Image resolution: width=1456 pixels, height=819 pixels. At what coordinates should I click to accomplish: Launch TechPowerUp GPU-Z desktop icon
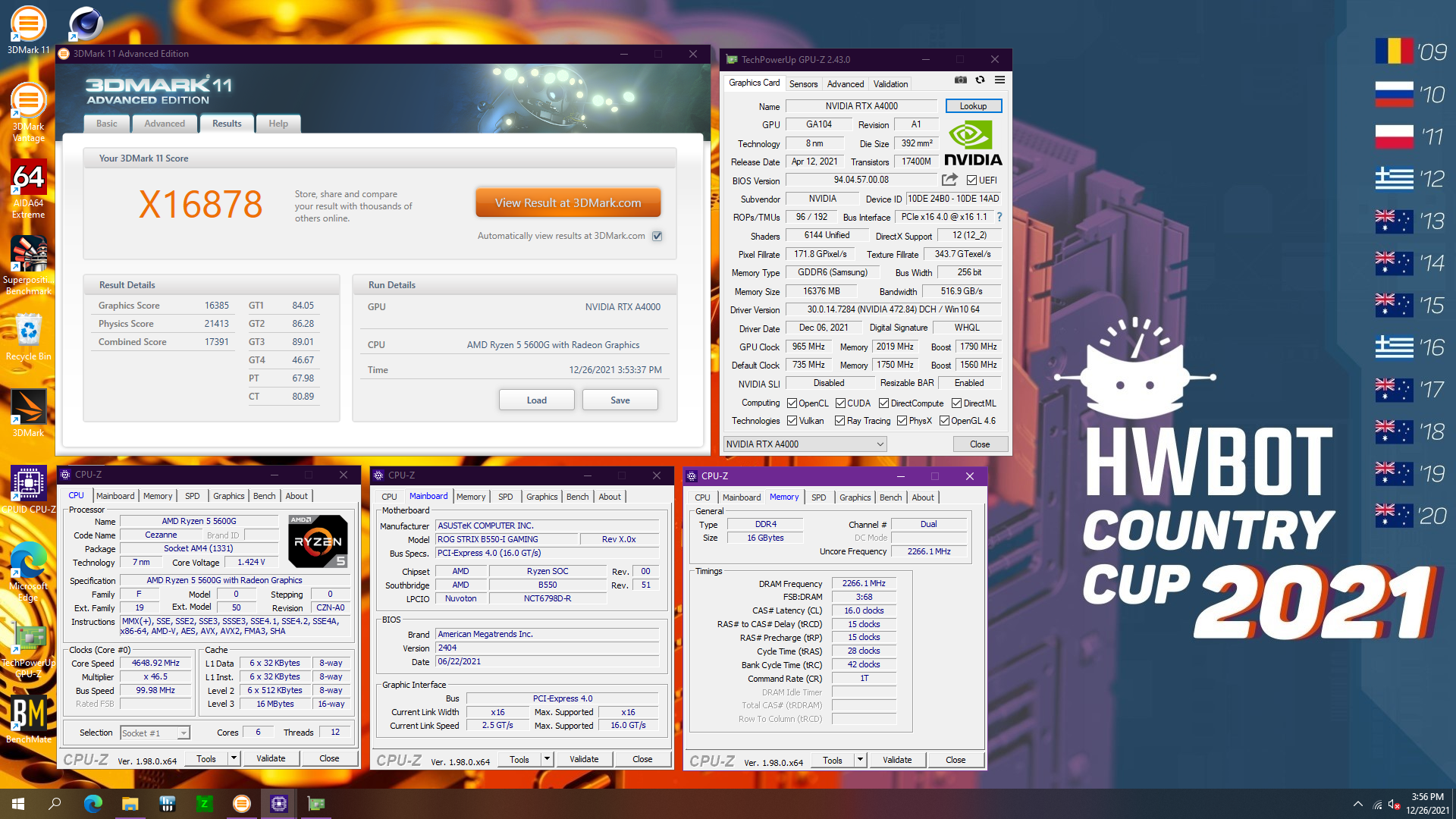28,650
